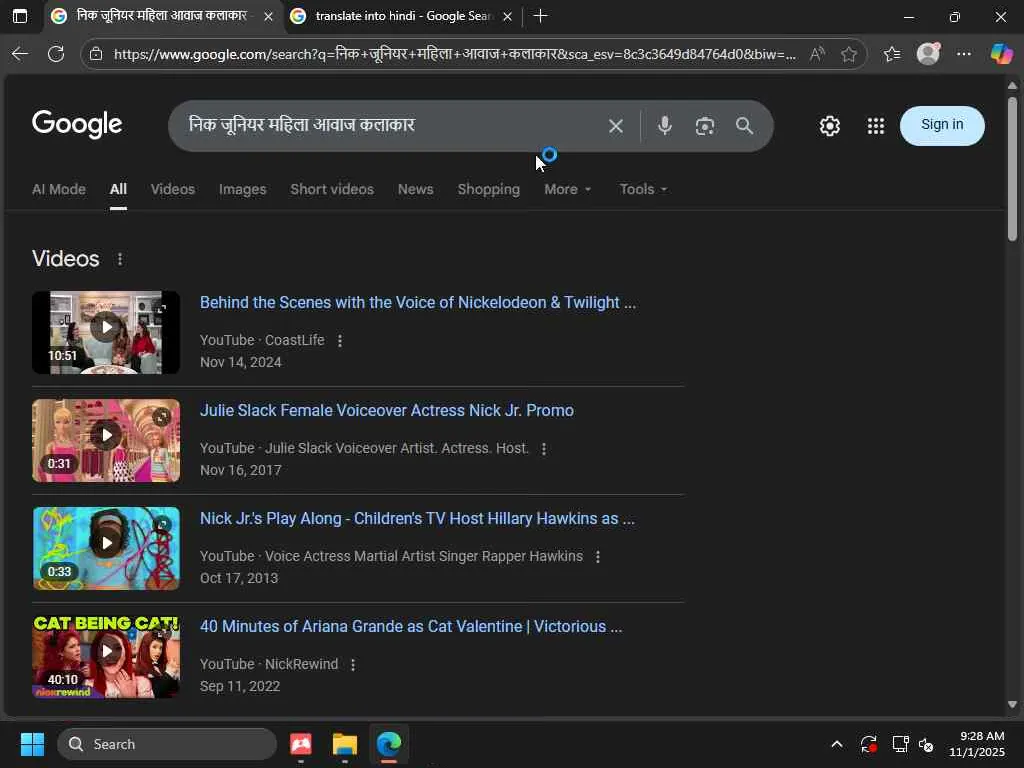
Task: Switch to News results tab
Action: [x=415, y=189]
